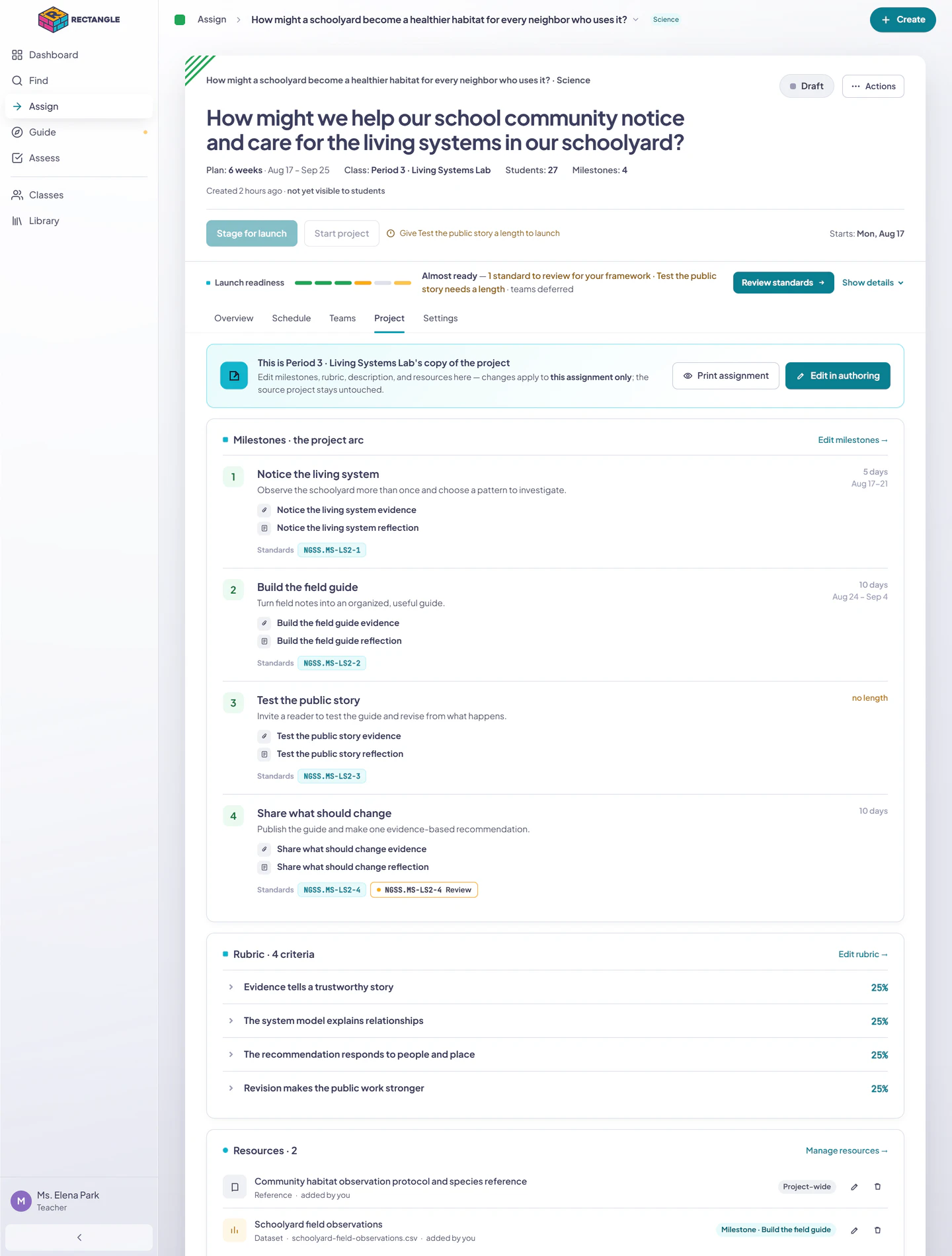Edit the Schoolyard field observations resource
The image size is (952, 1256).
[854, 1230]
